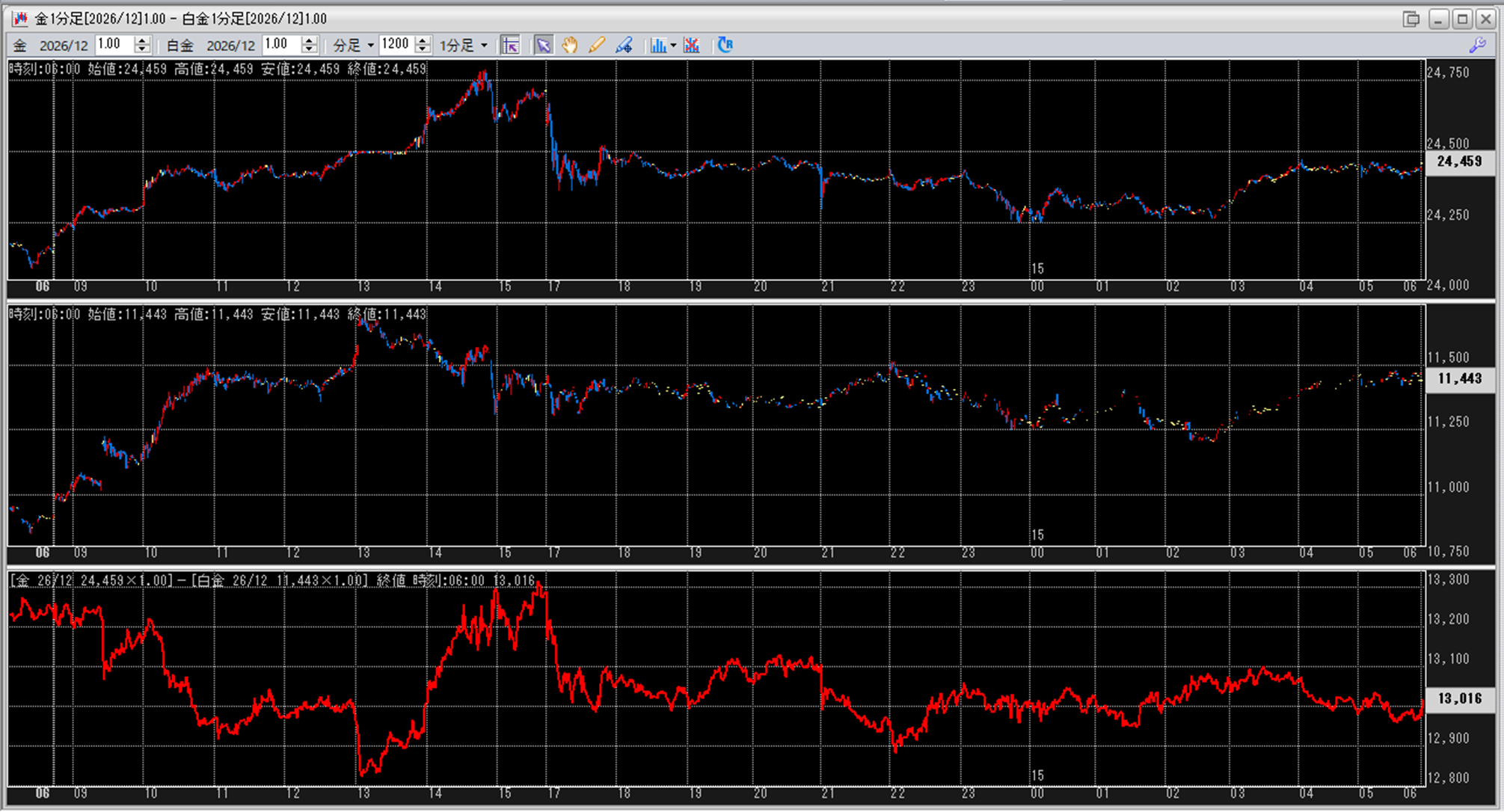Viewport: 1504px width, 812px height.
Task: Toggle the crosshair cursor display button
Action: click(x=511, y=46)
